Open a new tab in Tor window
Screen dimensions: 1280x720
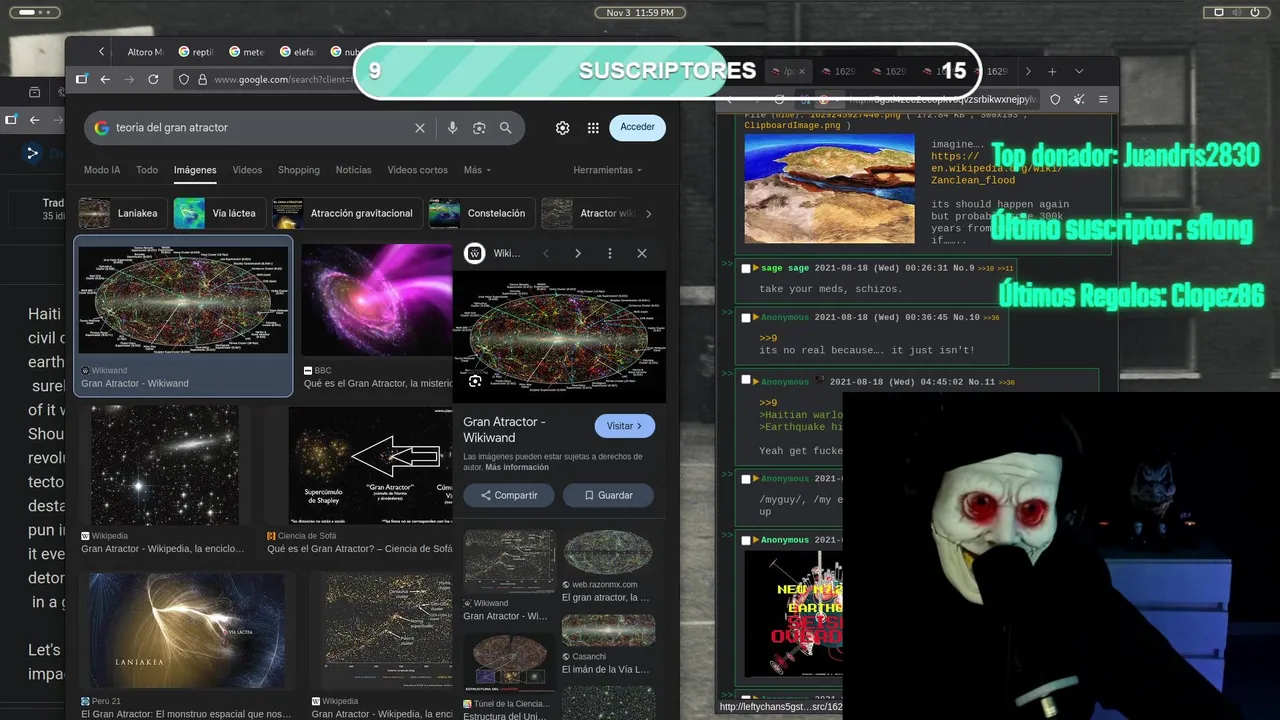(1052, 72)
